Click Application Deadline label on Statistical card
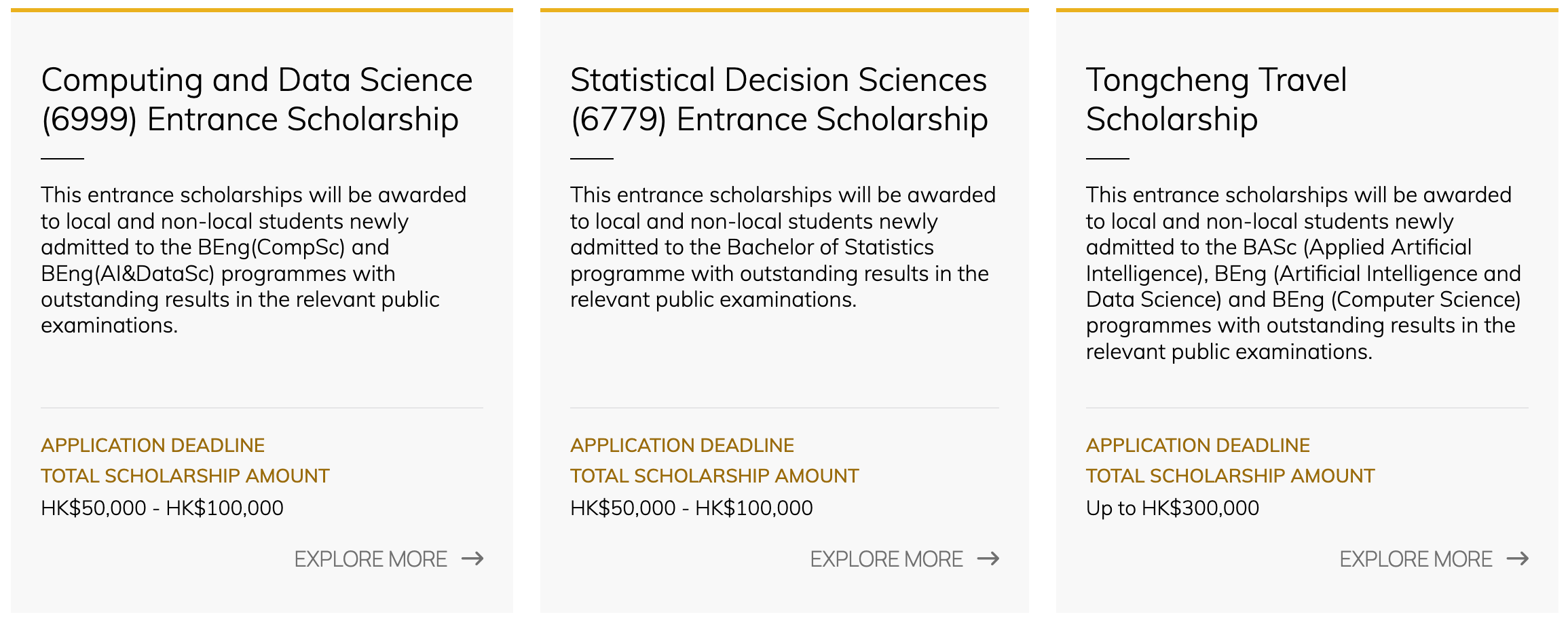Screen dimensions: 1568x623 coord(682,445)
